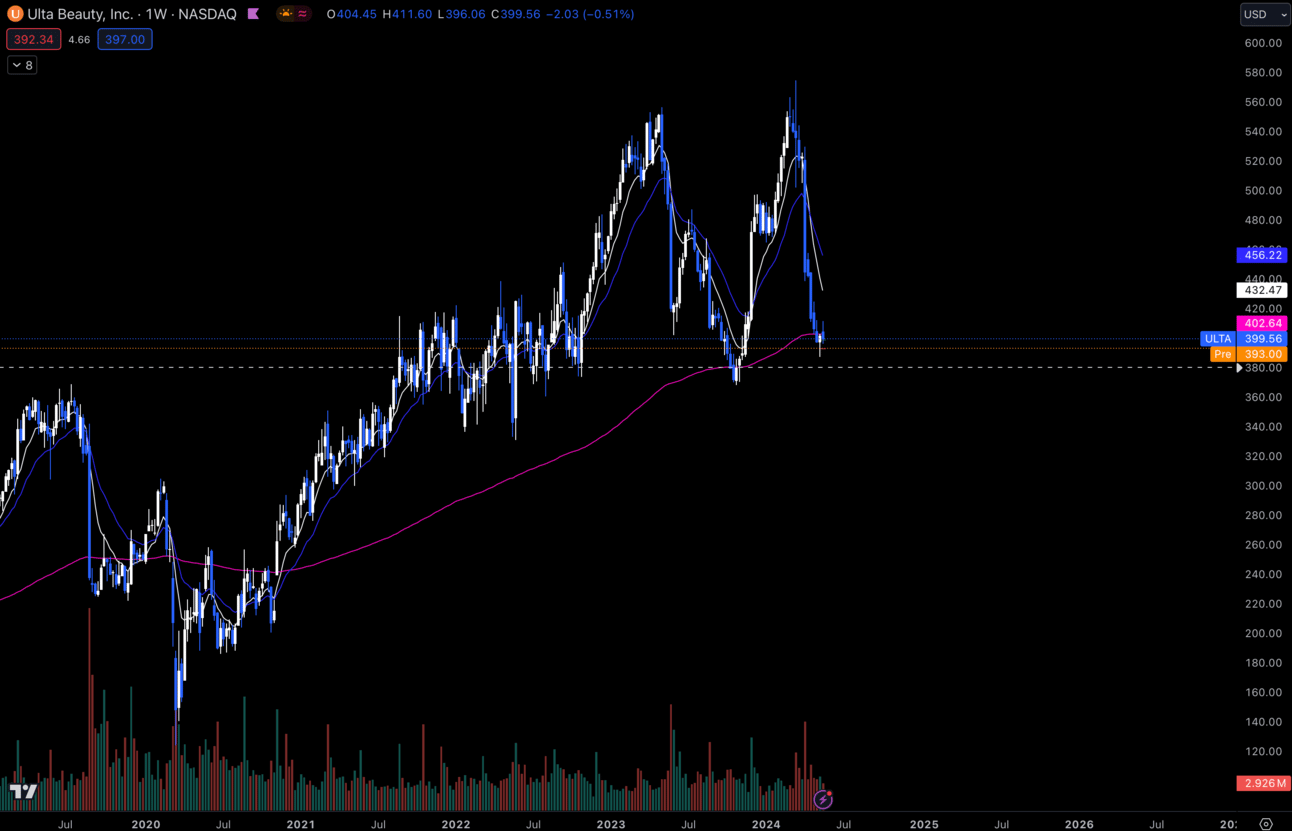Click the 120.00 price axis label

tap(1263, 751)
